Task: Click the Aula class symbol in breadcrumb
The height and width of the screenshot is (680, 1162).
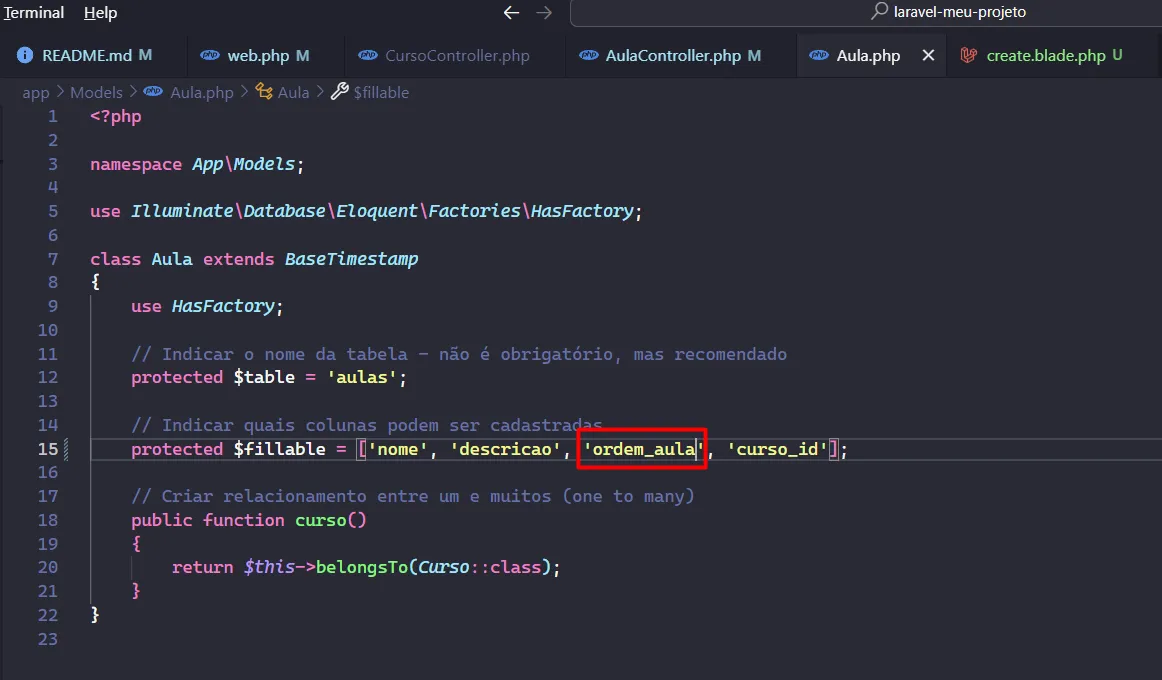Action: click(294, 92)
